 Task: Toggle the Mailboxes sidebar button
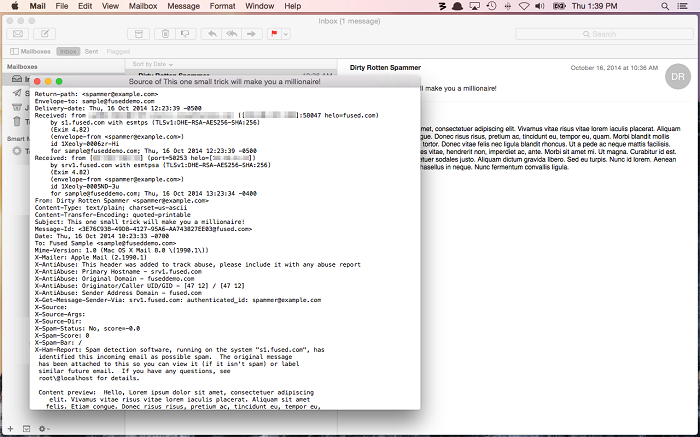coord(30,51)
